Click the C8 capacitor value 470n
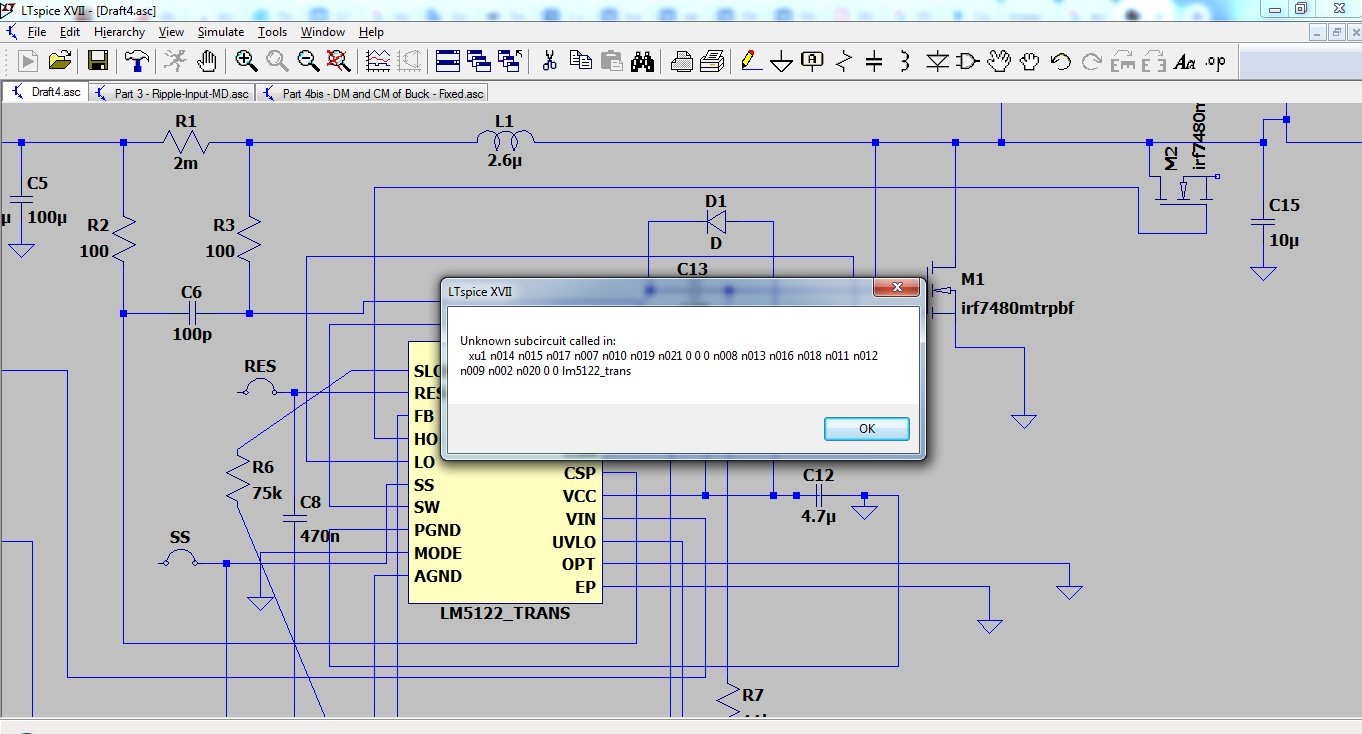The image size is (1362, 734). [320, 536]
